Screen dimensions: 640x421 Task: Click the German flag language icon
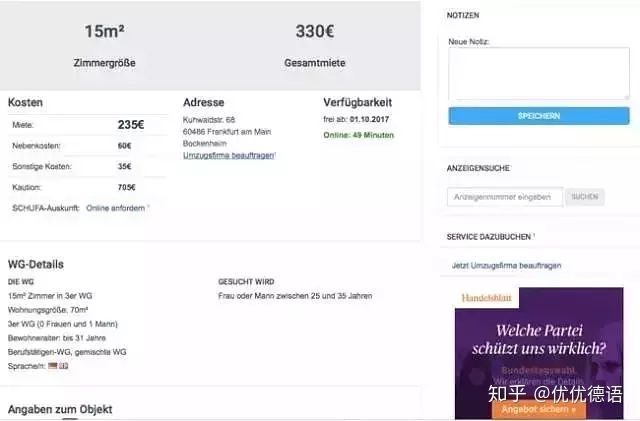tap(53, 366)
